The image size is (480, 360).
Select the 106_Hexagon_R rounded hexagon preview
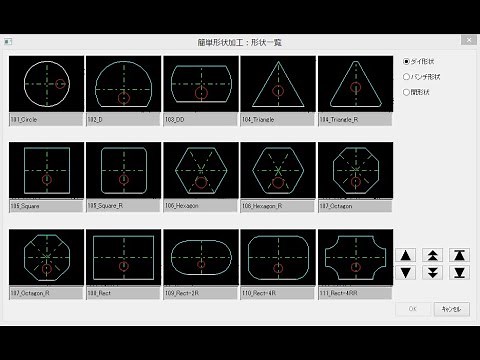tap(278, 170)
